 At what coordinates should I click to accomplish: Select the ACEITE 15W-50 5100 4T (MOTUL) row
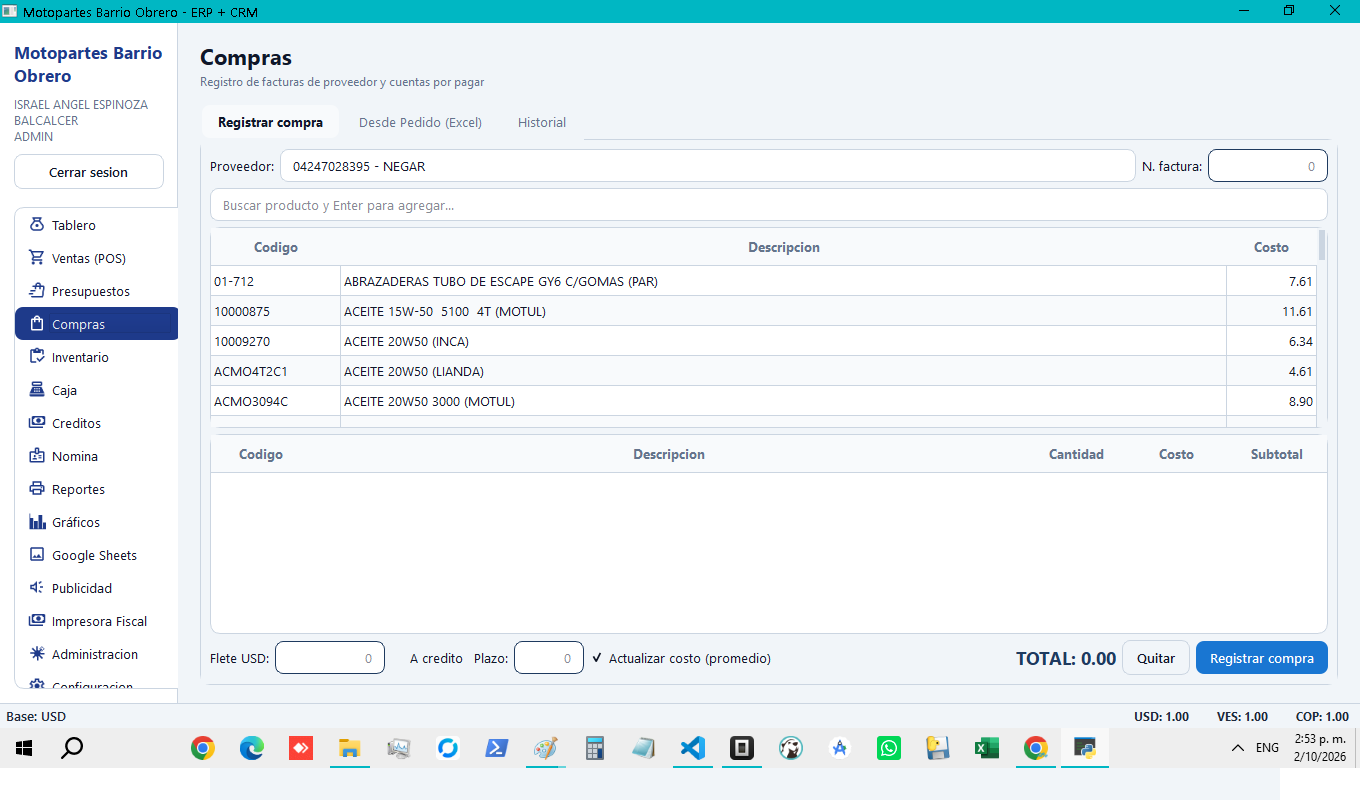tap(764, 311)
